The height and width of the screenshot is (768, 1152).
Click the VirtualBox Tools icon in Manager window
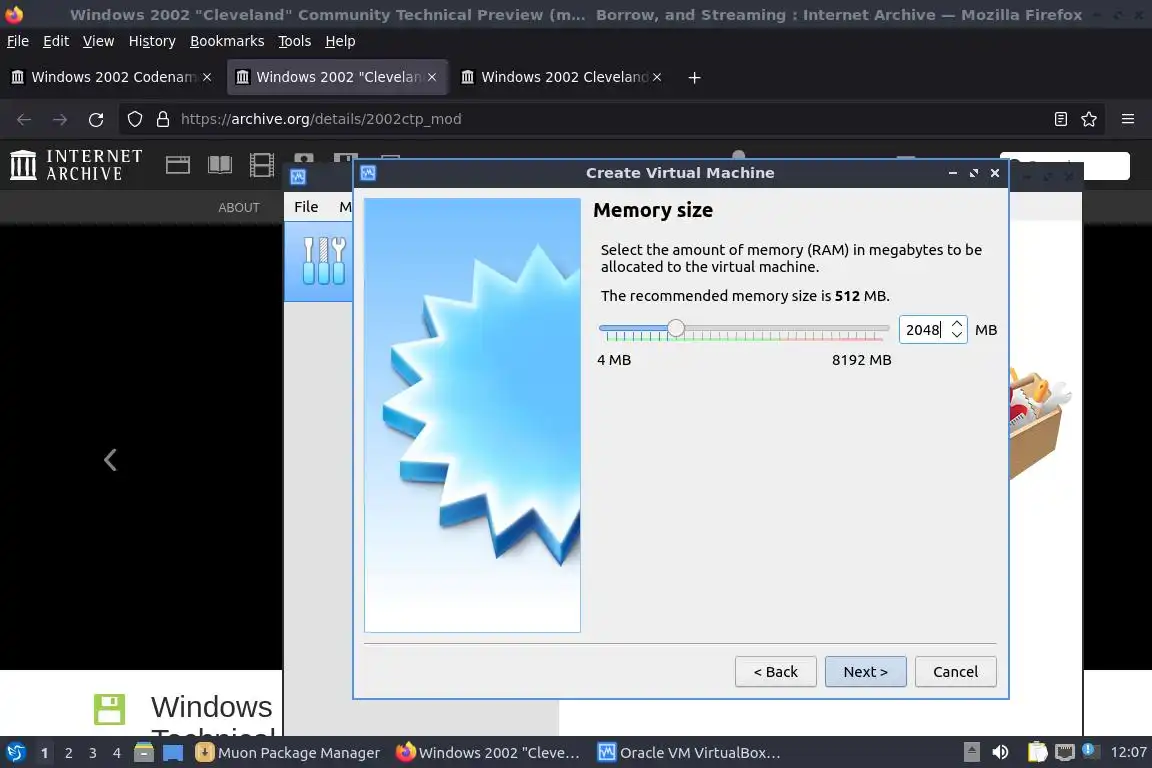323,261
